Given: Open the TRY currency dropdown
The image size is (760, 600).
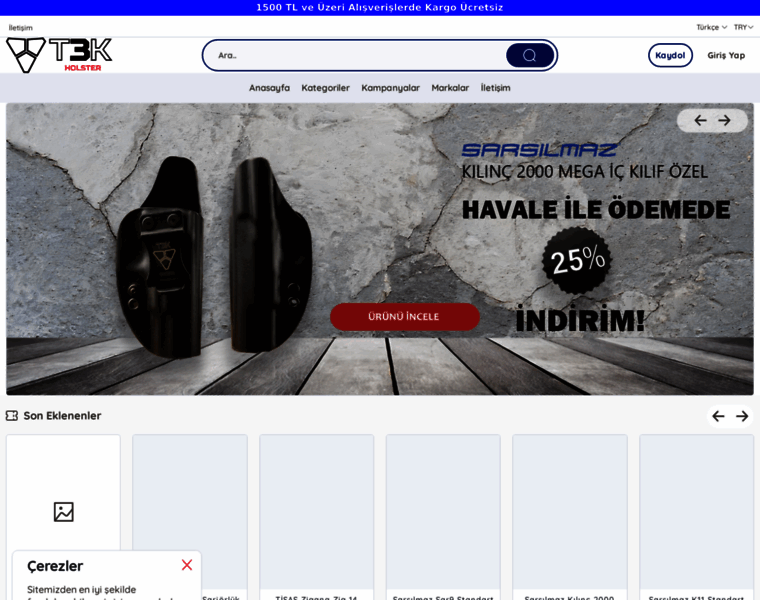Looking at the screenshot, I should pos(743,27).
